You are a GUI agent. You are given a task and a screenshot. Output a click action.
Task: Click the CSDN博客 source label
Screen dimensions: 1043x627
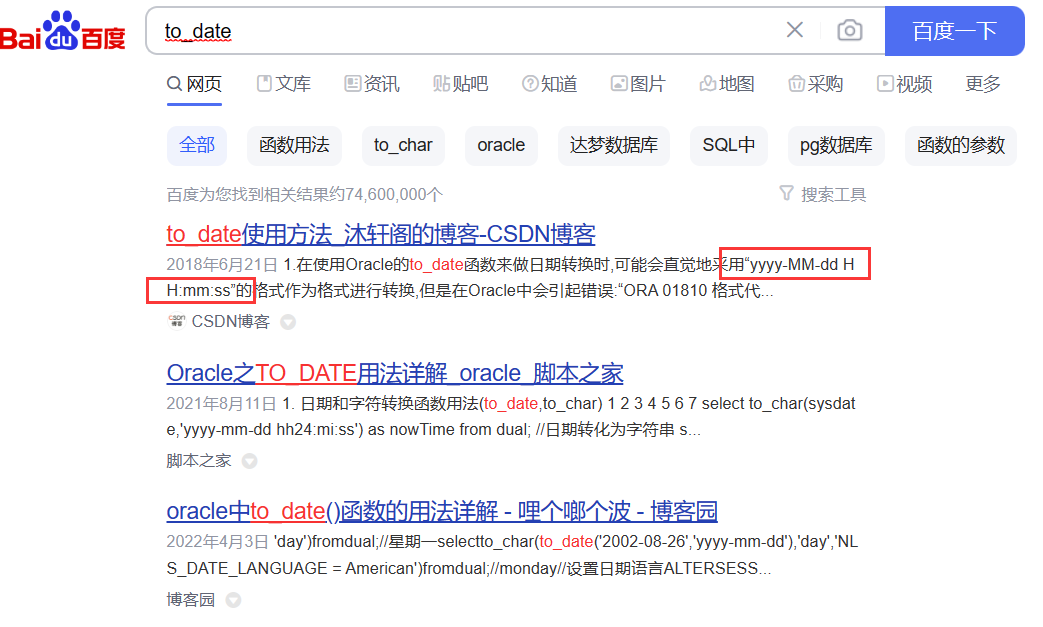pos(230,322)
